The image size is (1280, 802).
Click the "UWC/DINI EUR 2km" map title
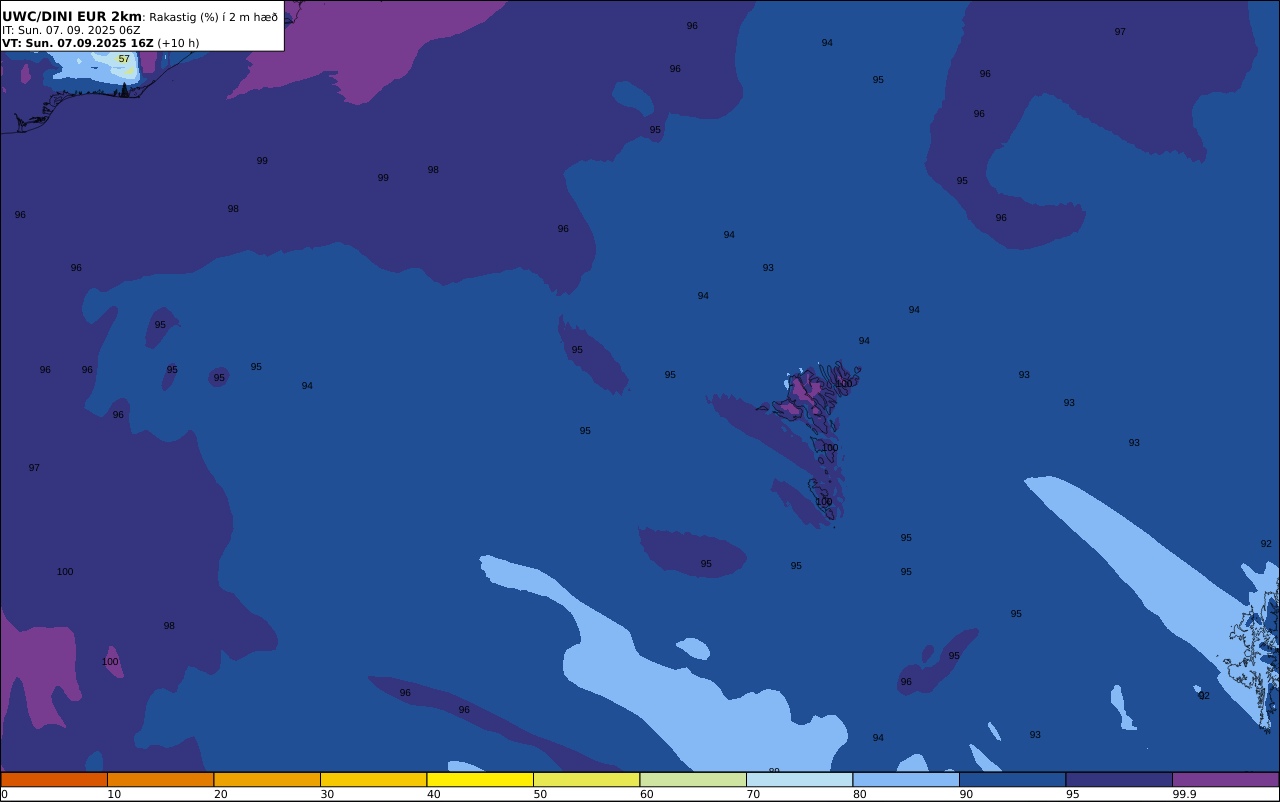tap(72, 17)
